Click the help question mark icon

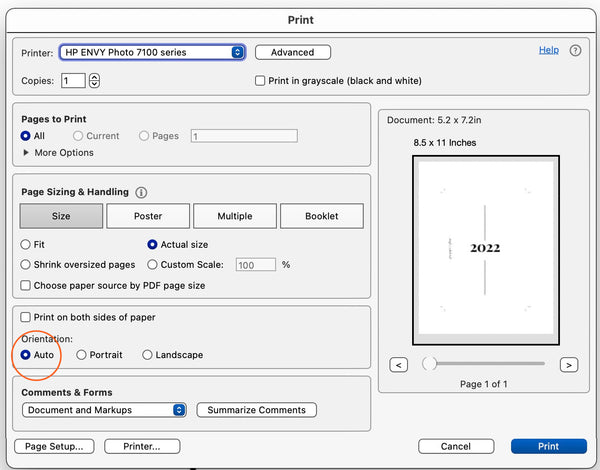[575, 51]
